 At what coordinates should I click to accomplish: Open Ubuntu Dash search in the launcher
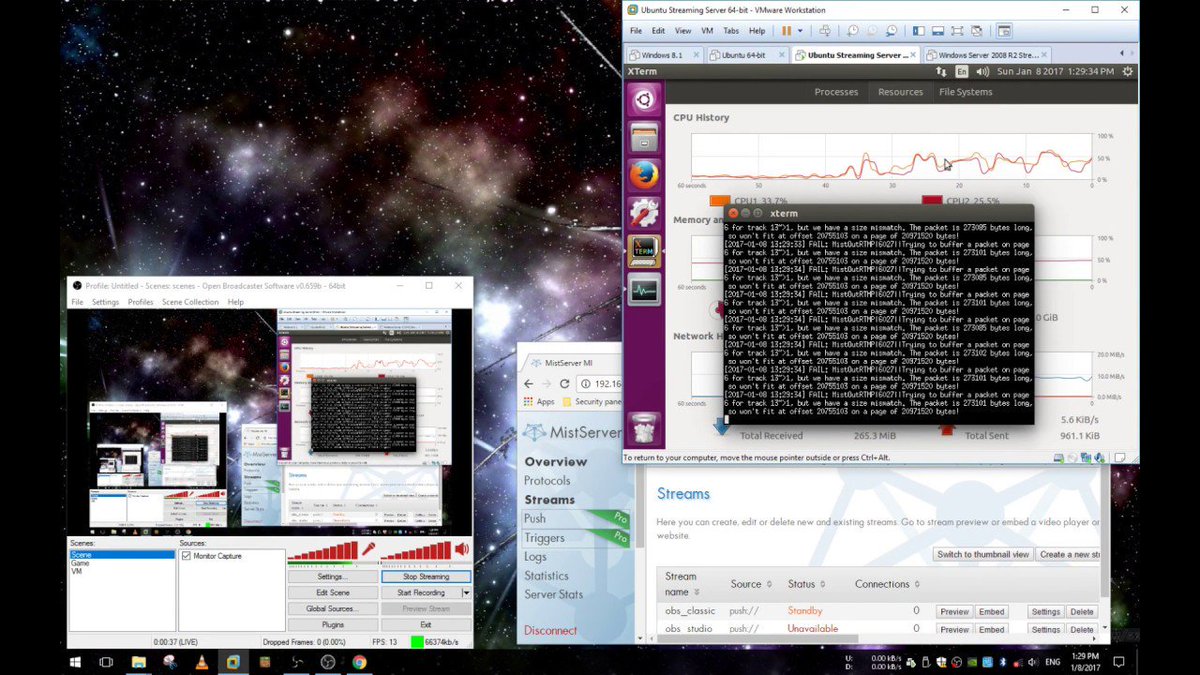(644, 100)
